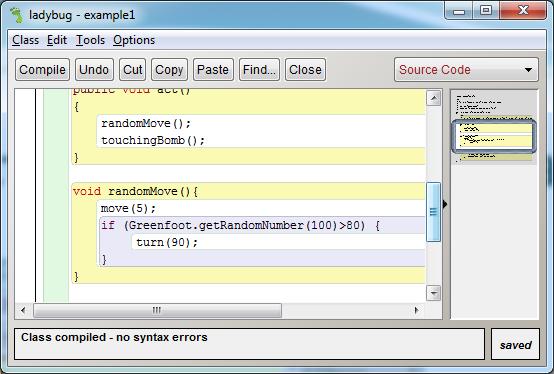Click the vertical scrollbar thumb

click(434, 212)
